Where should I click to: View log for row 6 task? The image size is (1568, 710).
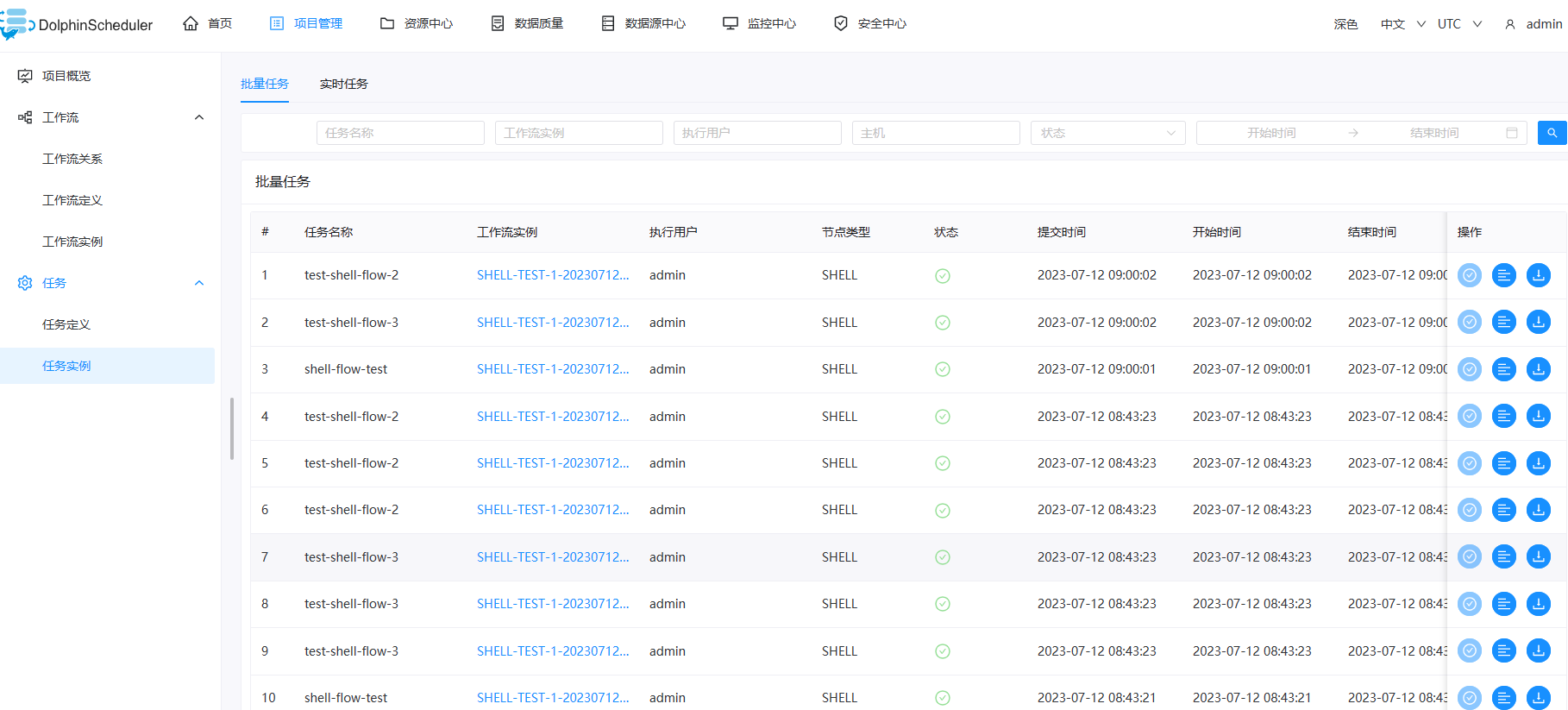1504,510
